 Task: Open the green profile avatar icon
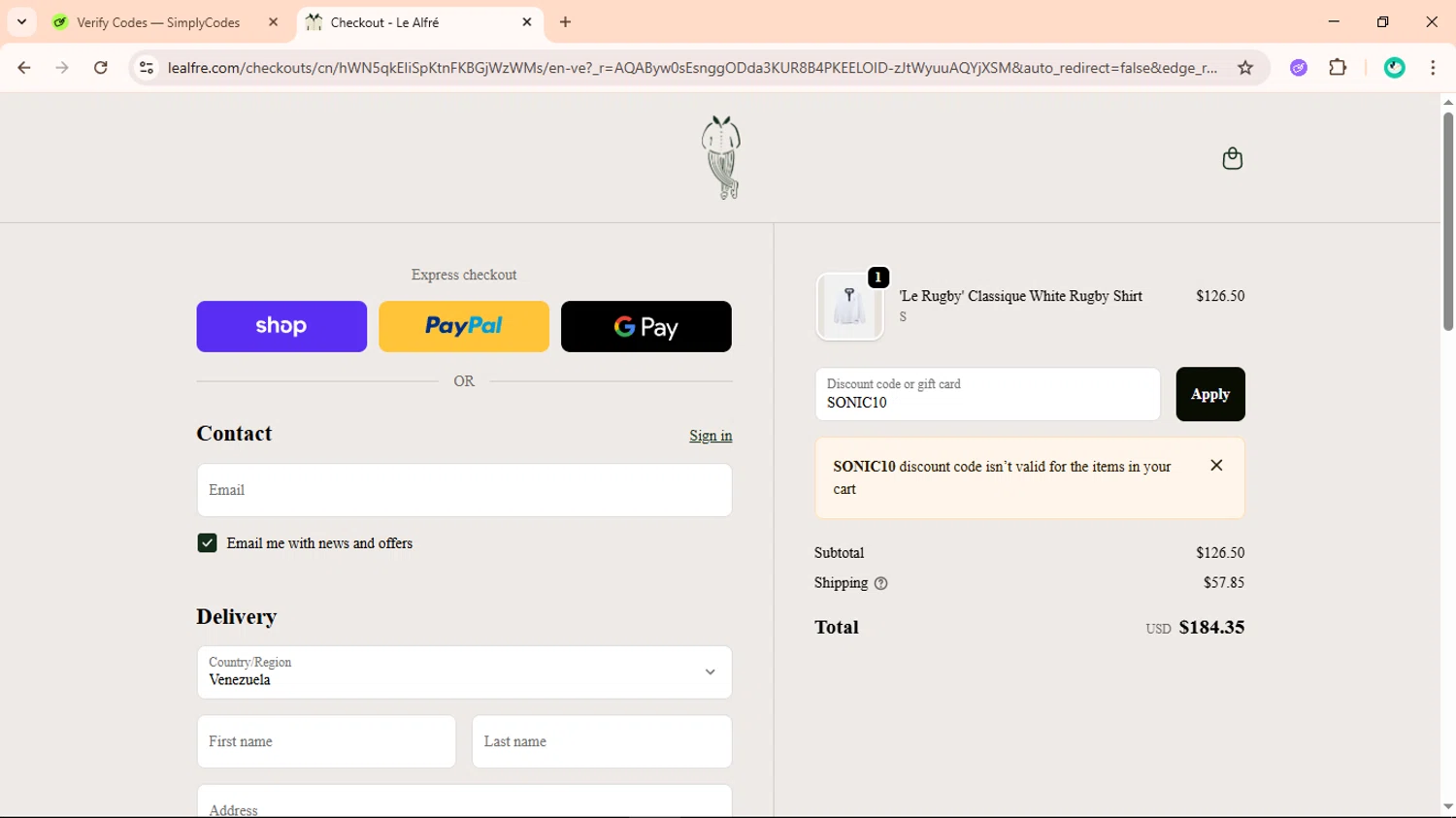pyautogui.click(x=1395, y=68)
